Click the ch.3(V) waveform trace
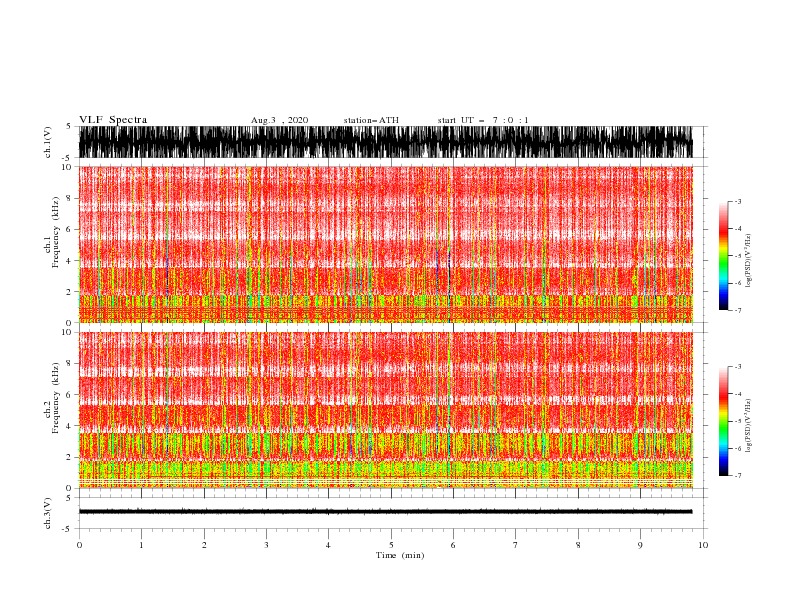Screen dimensions: 792x612 click(385, 512)
